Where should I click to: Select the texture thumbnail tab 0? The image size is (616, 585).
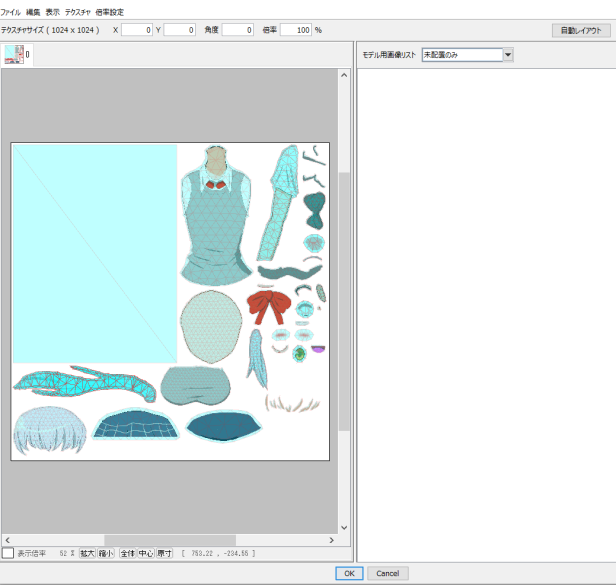click(x=16, y=55)
